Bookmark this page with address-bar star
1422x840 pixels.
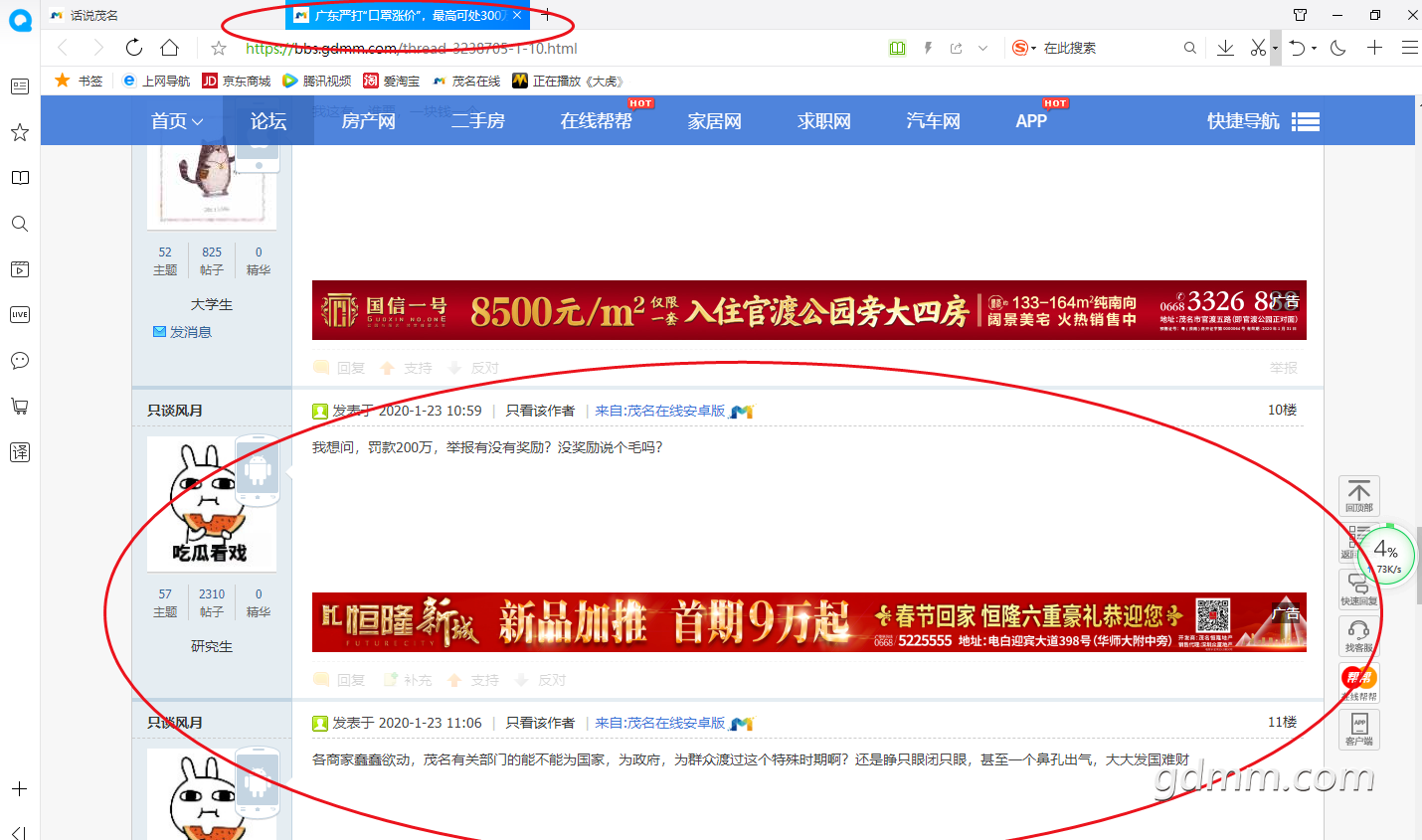(219, 48)
